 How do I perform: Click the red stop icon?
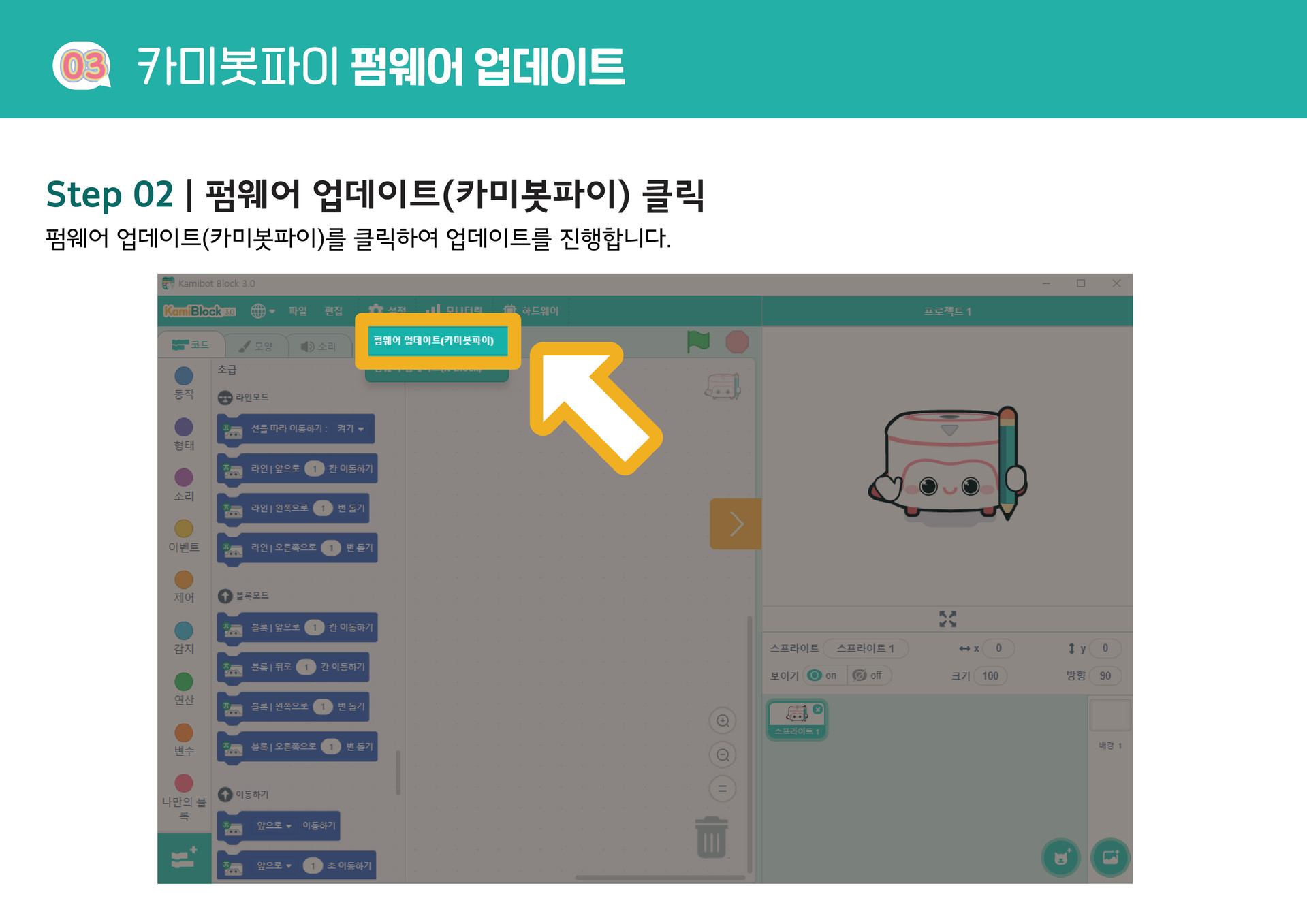point(737,342)
